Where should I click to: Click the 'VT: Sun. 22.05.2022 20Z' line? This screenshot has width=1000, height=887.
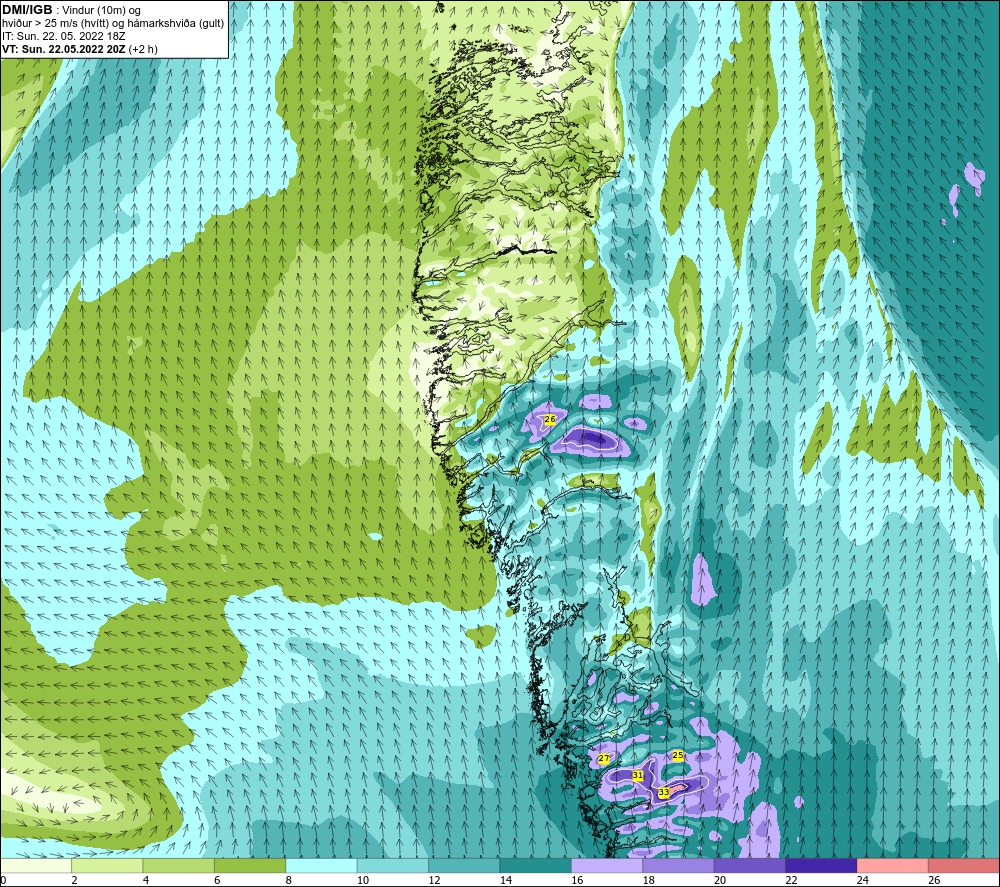(x=64, y=49)
